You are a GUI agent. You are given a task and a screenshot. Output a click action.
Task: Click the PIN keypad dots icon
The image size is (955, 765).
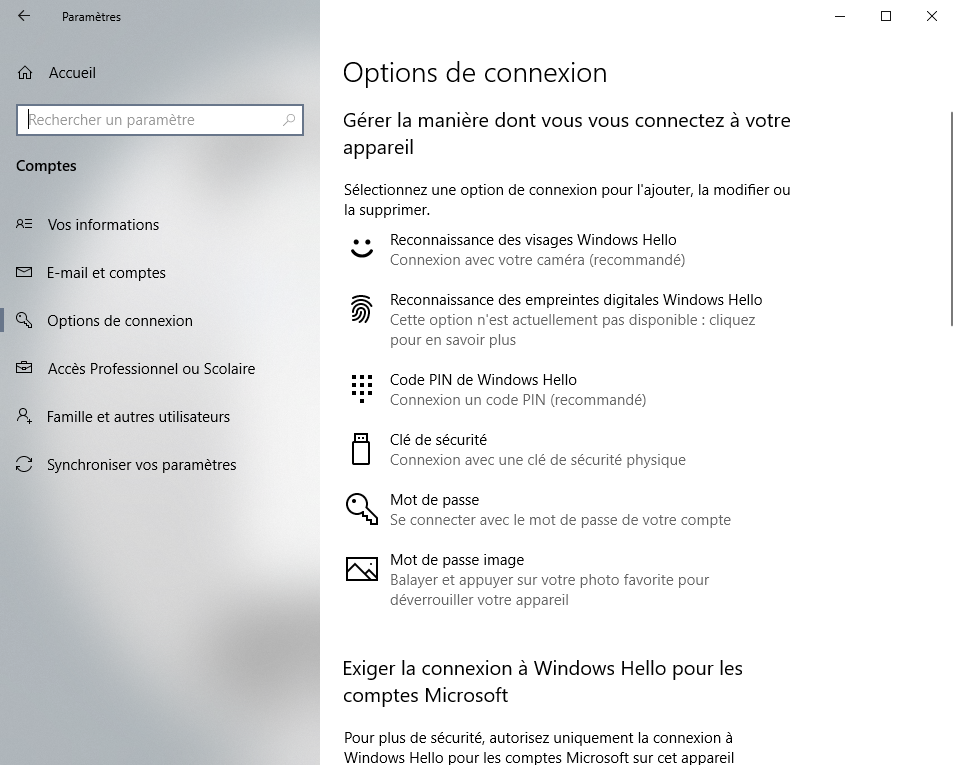click(362, 388)
